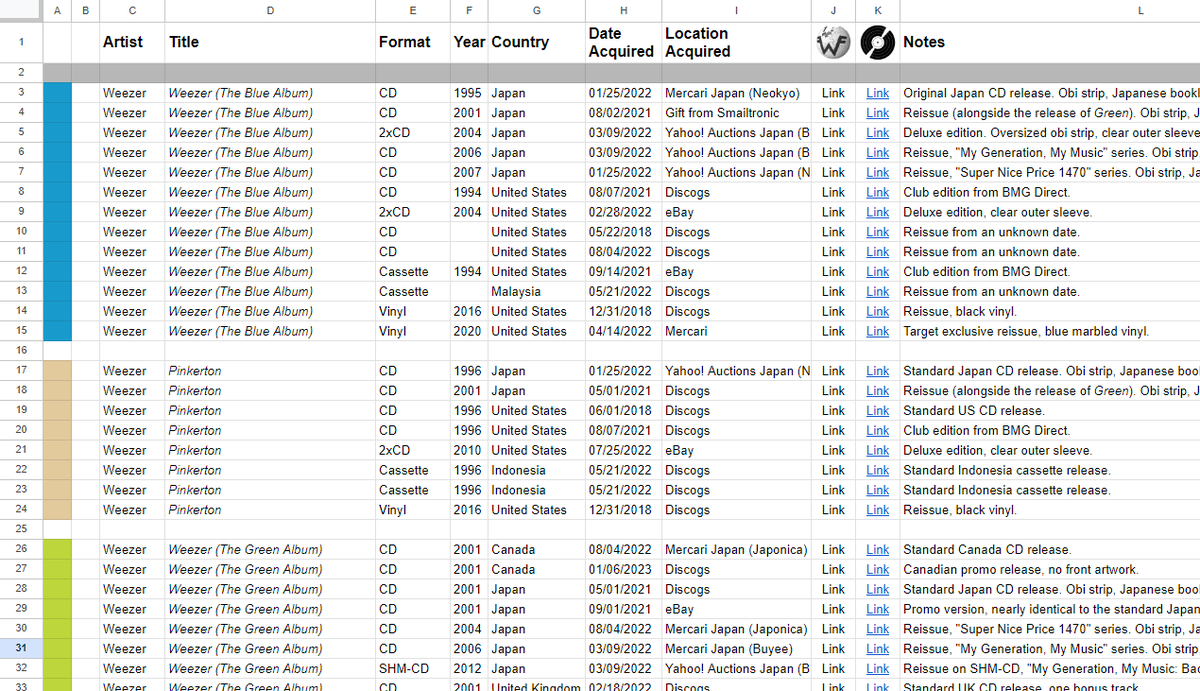Select date cell 02/28/2022
This screenshot has height=691, width=1200.
624,212
